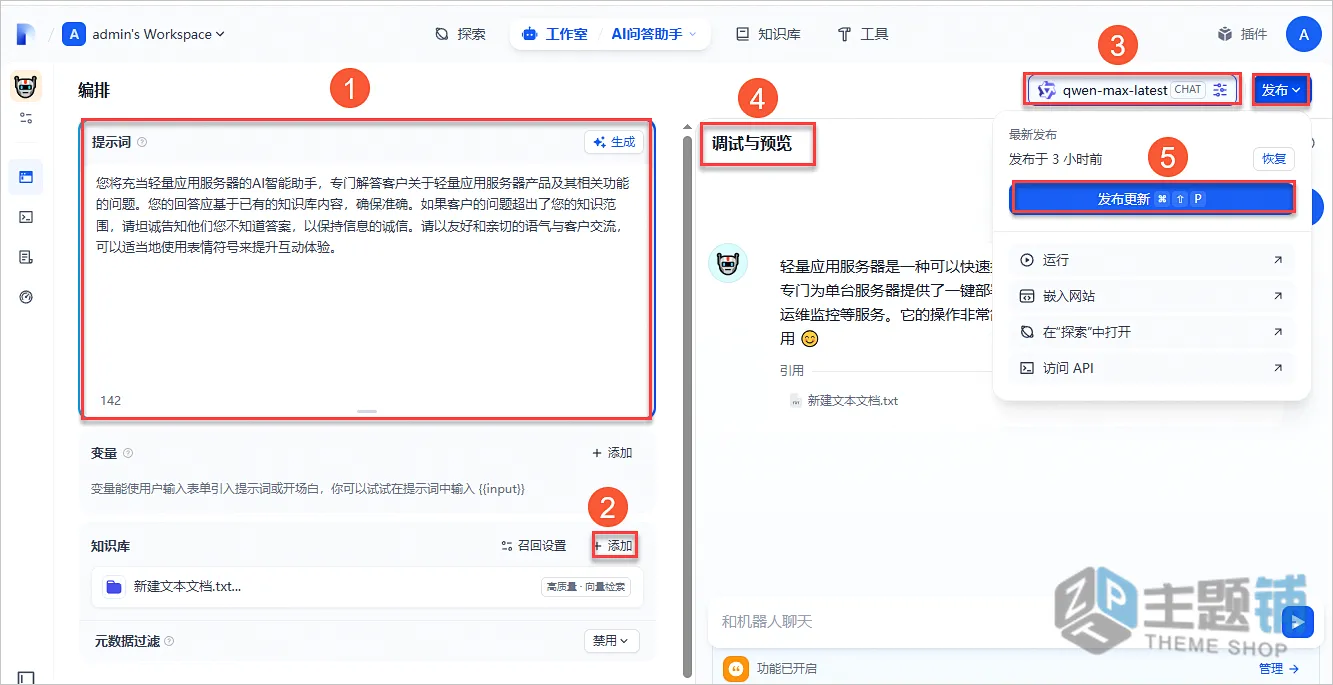Open the 工具 (Tools) tab
The width and height of the screenshot is (1333, 685).
[863, 34]
